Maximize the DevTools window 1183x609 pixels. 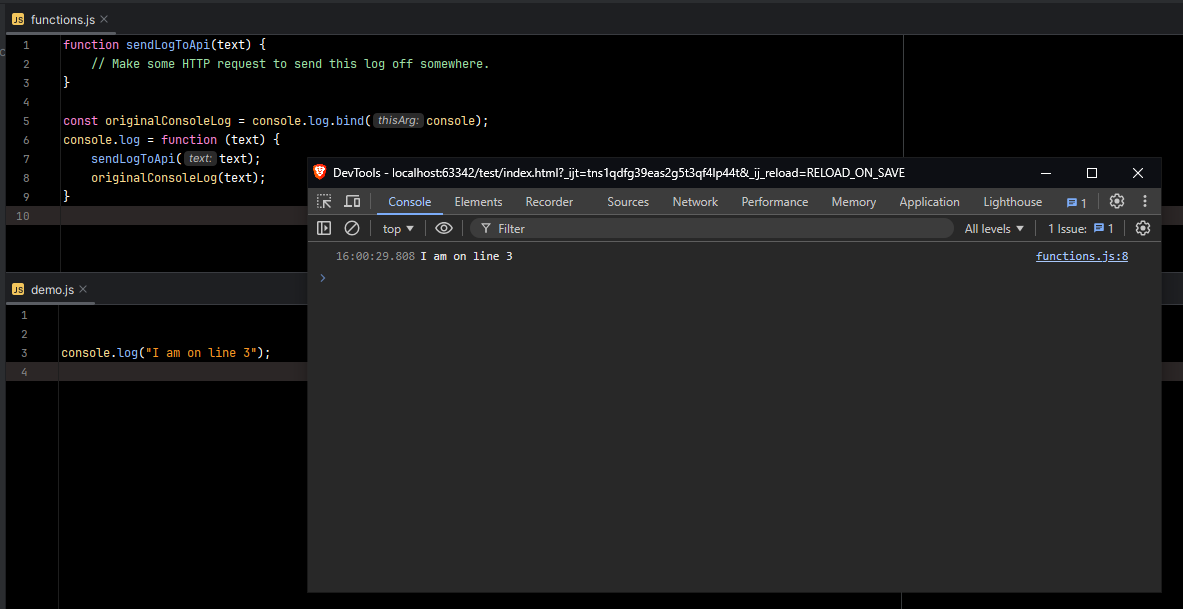1092,173
